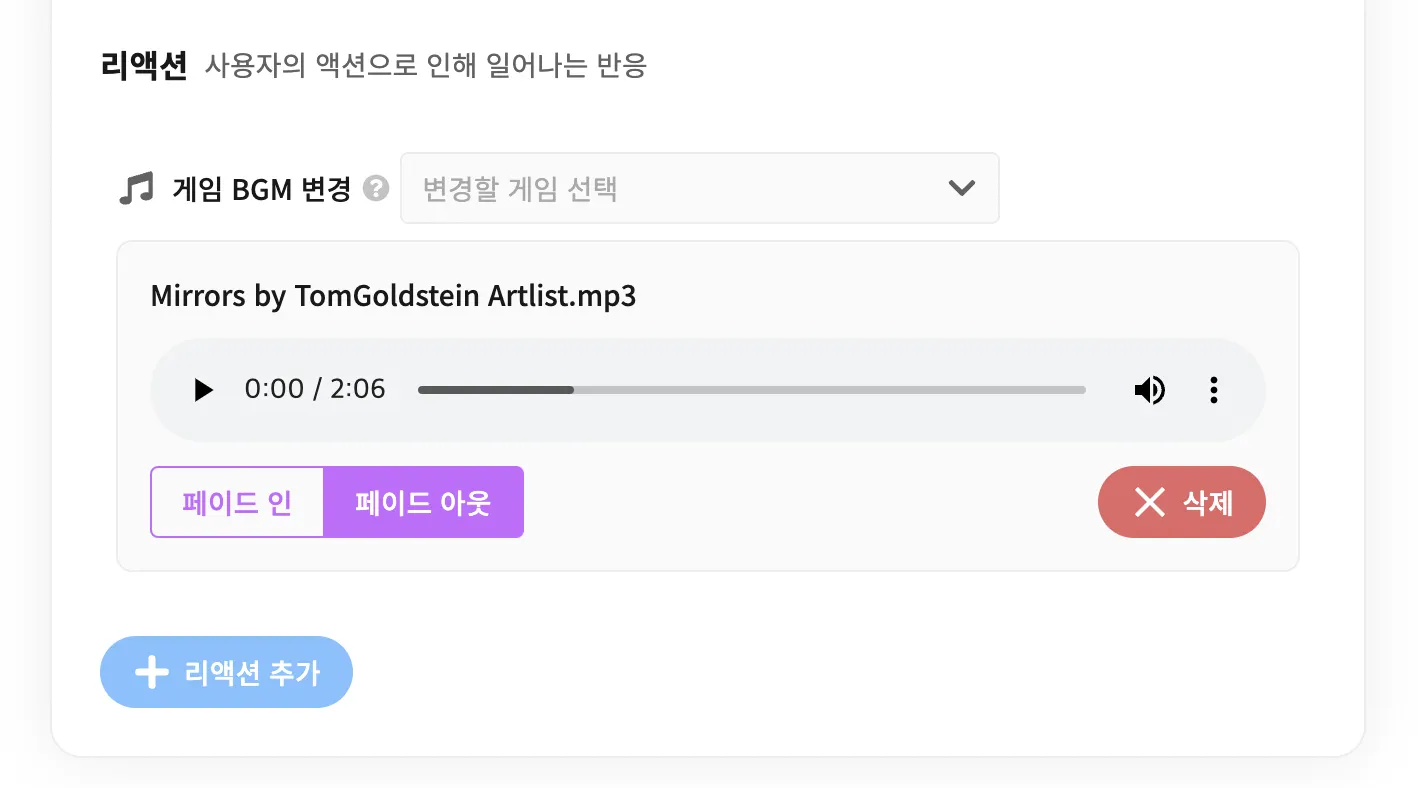
Task: Select the Mirrors by TomGoldstein Artlist.mp3 filename
Action: (x=393, y=296)
